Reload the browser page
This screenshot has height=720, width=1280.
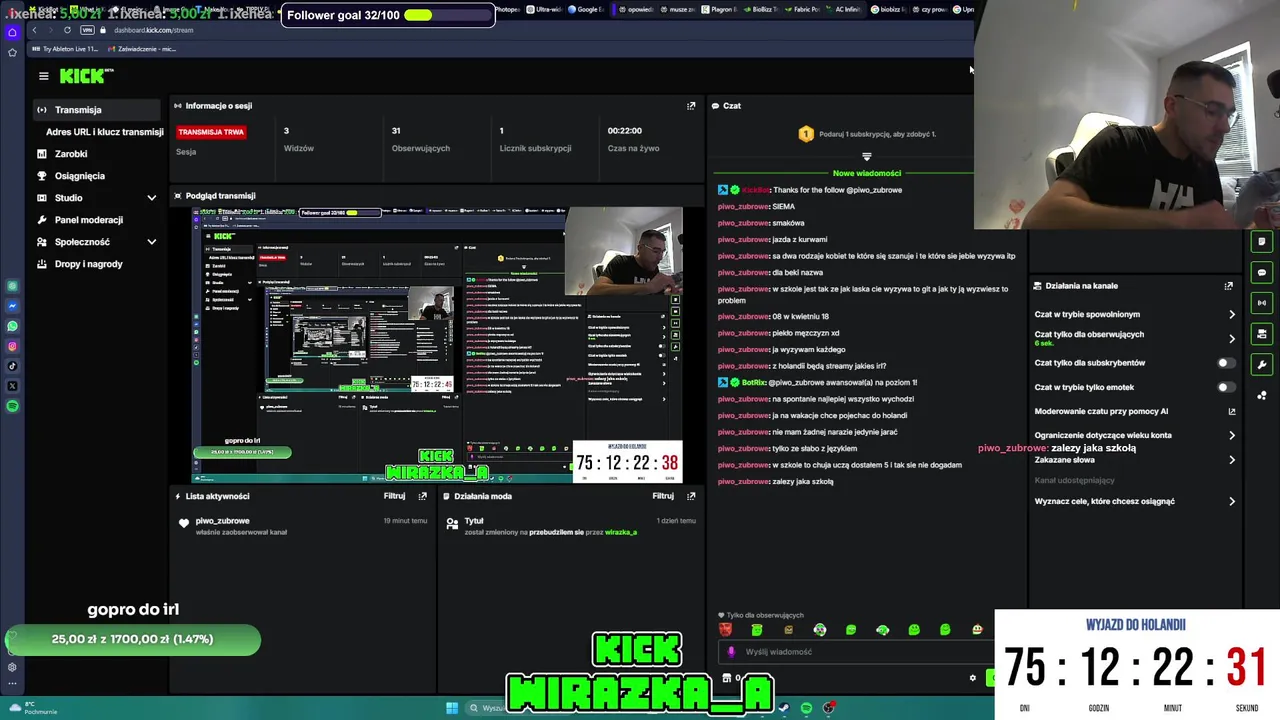click(x=67, y=30)
